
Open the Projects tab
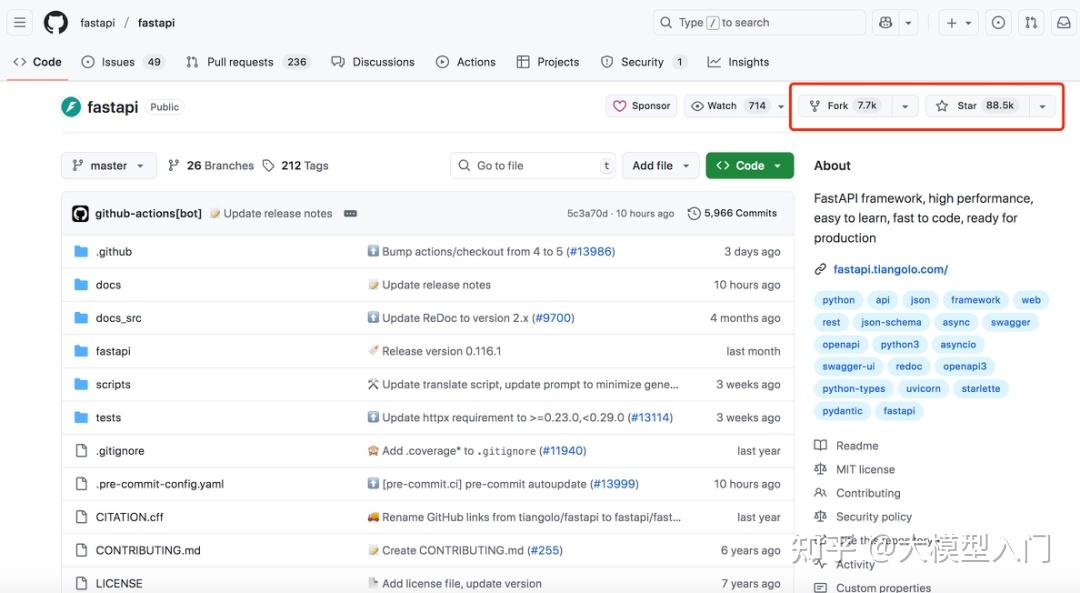tap(548, 62)
